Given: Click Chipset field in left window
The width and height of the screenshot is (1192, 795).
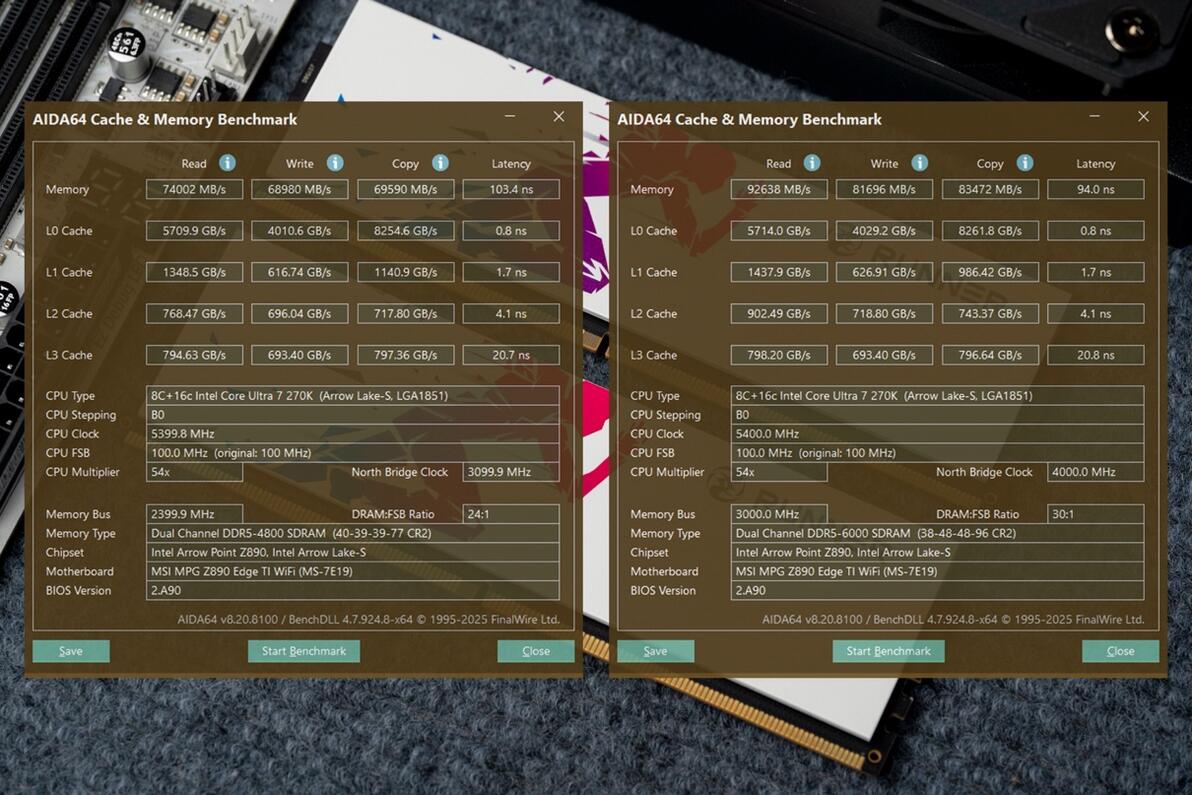Looking at the screenshot, I should 353,553.
